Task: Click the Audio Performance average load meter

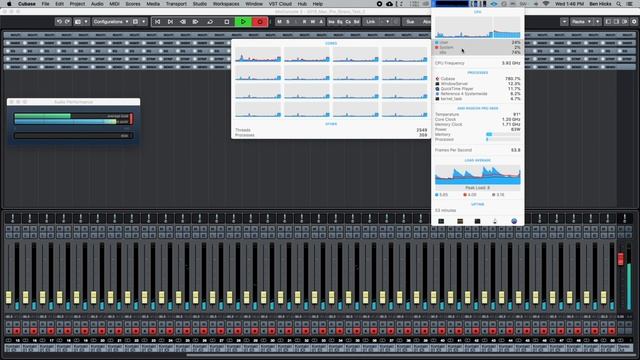Action: click(71, 116)
